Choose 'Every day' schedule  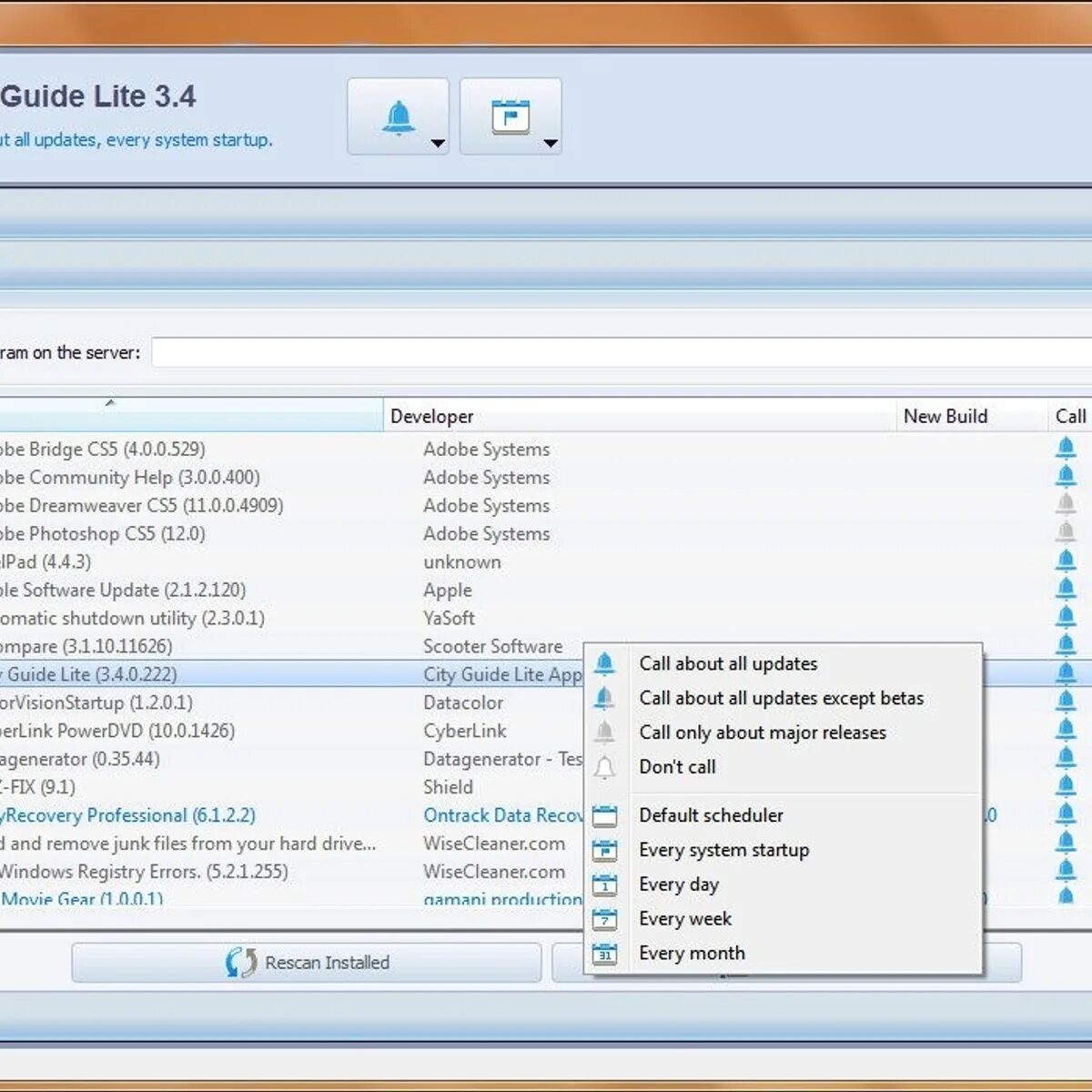783,885
